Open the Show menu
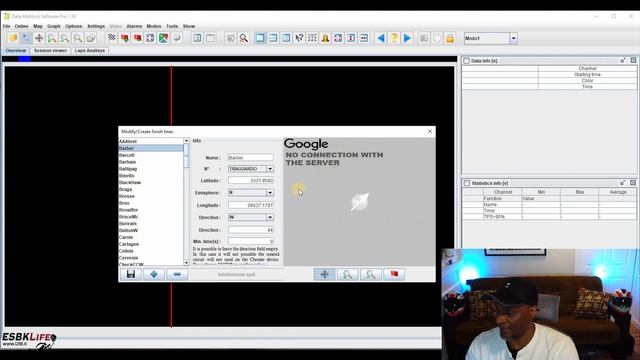The width and height of the screenshot is (640, 360). (x=189, y=26)
